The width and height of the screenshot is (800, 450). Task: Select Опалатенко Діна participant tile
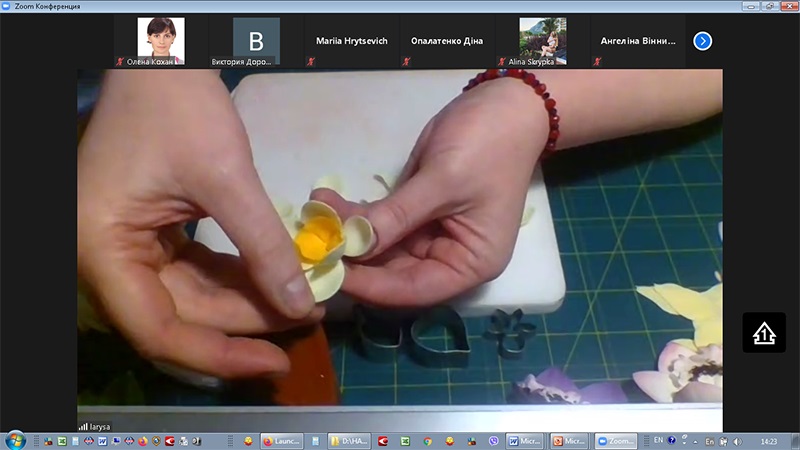click(x=447, y=41)
